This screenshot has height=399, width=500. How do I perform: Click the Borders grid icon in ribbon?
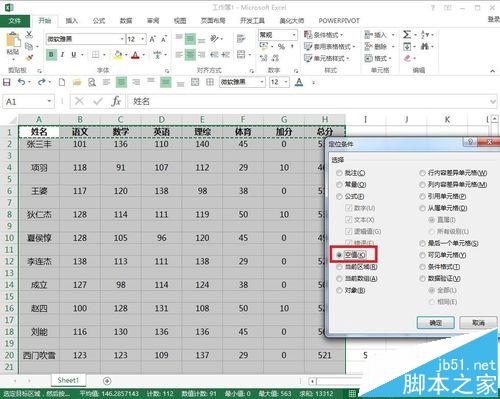pyautogui.click(x=95, y=55)
